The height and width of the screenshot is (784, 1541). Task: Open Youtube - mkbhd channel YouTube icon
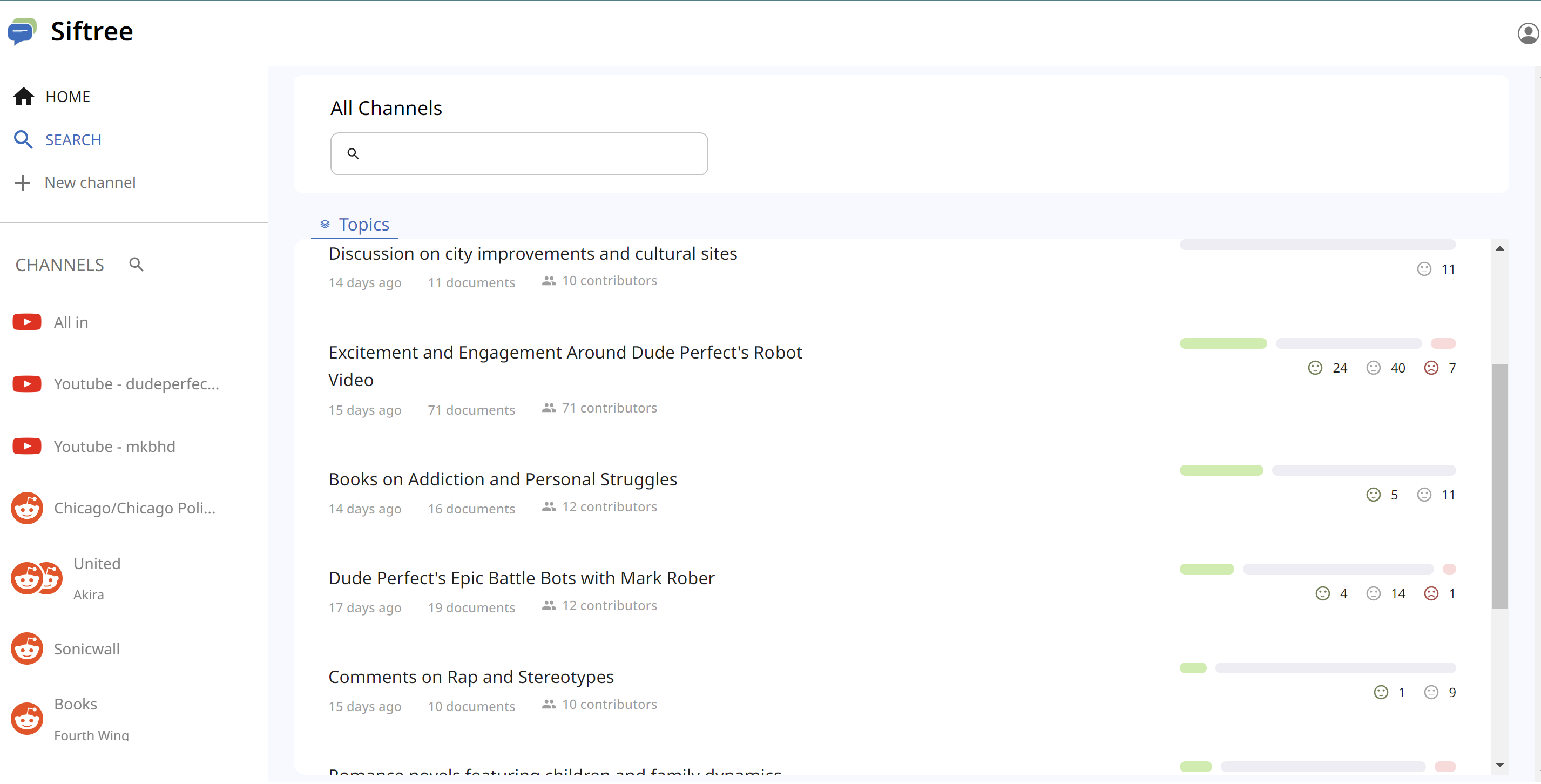[27, 447]
